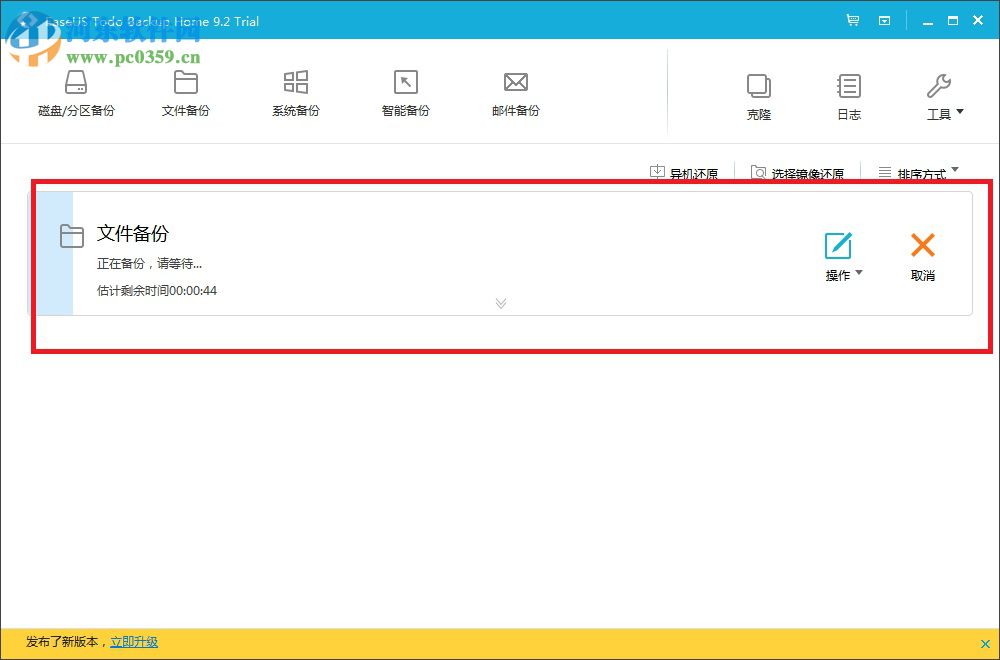1000x660 pixels.
Task: Dismiss the new version notification banner
Action: click(x=987, y=643)
